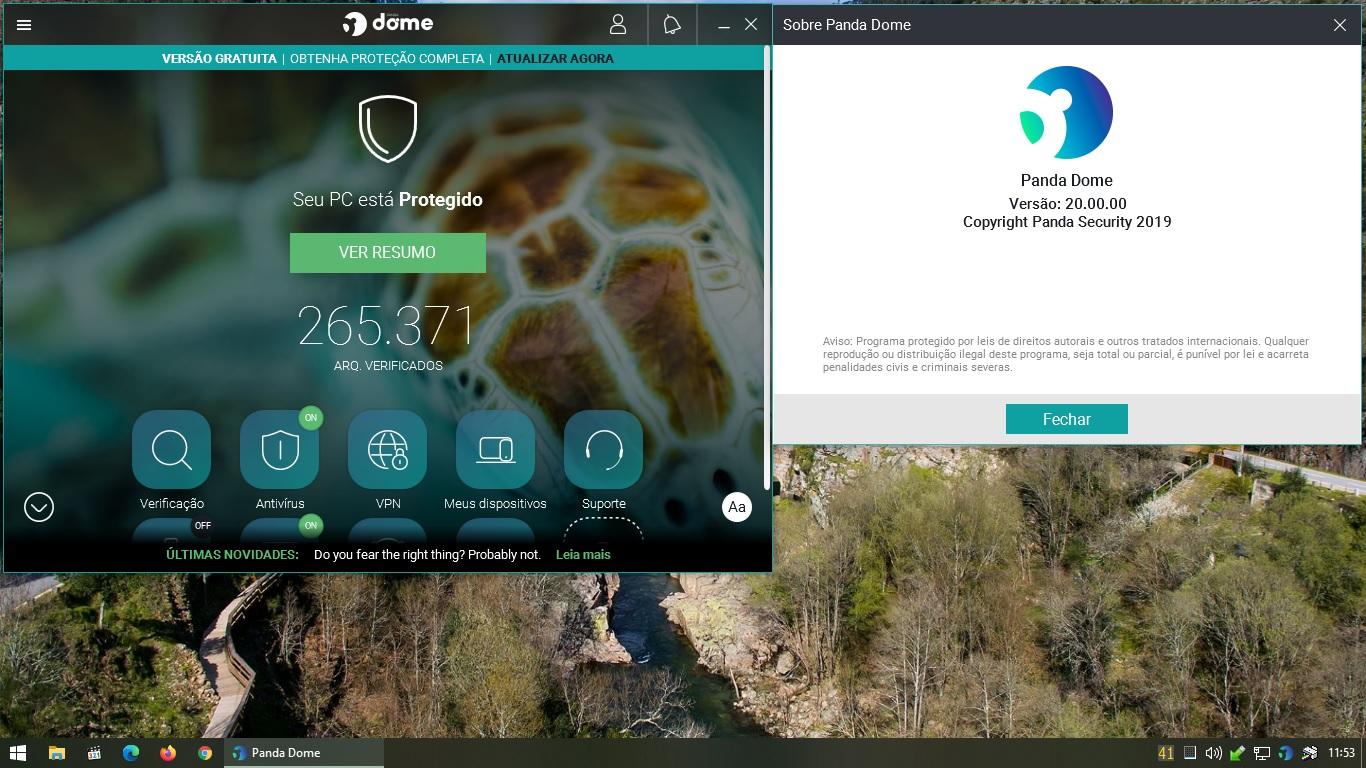Click the 'Do you fear the right thing?' headline
The image size is (1366, 768).
427,554
